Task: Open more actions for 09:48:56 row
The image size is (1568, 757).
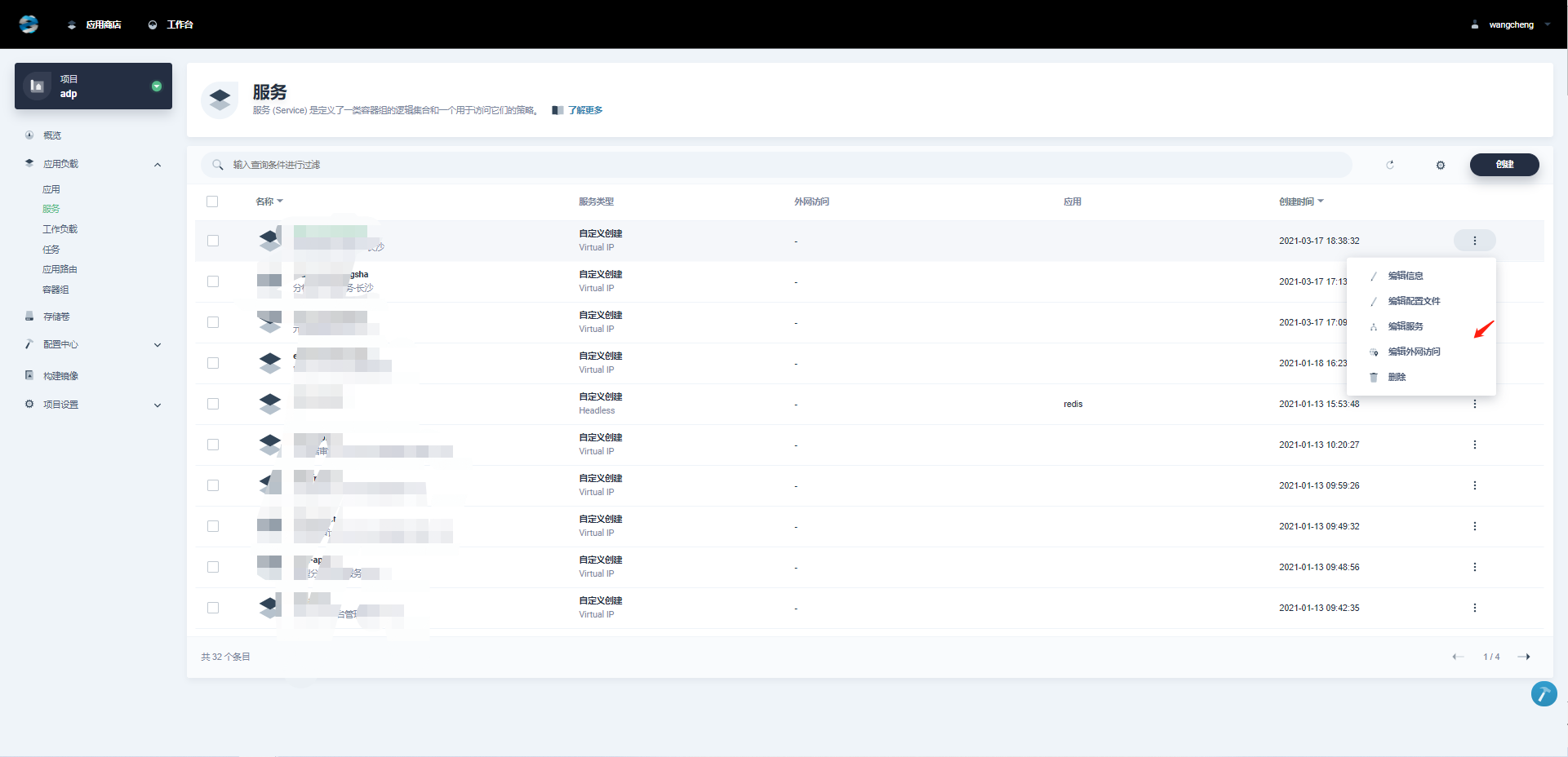Action: pos(1475,567)
